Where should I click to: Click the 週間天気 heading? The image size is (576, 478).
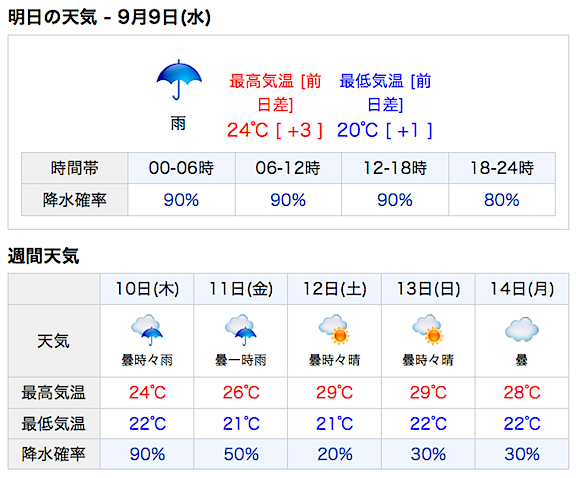tap(43, 256)
